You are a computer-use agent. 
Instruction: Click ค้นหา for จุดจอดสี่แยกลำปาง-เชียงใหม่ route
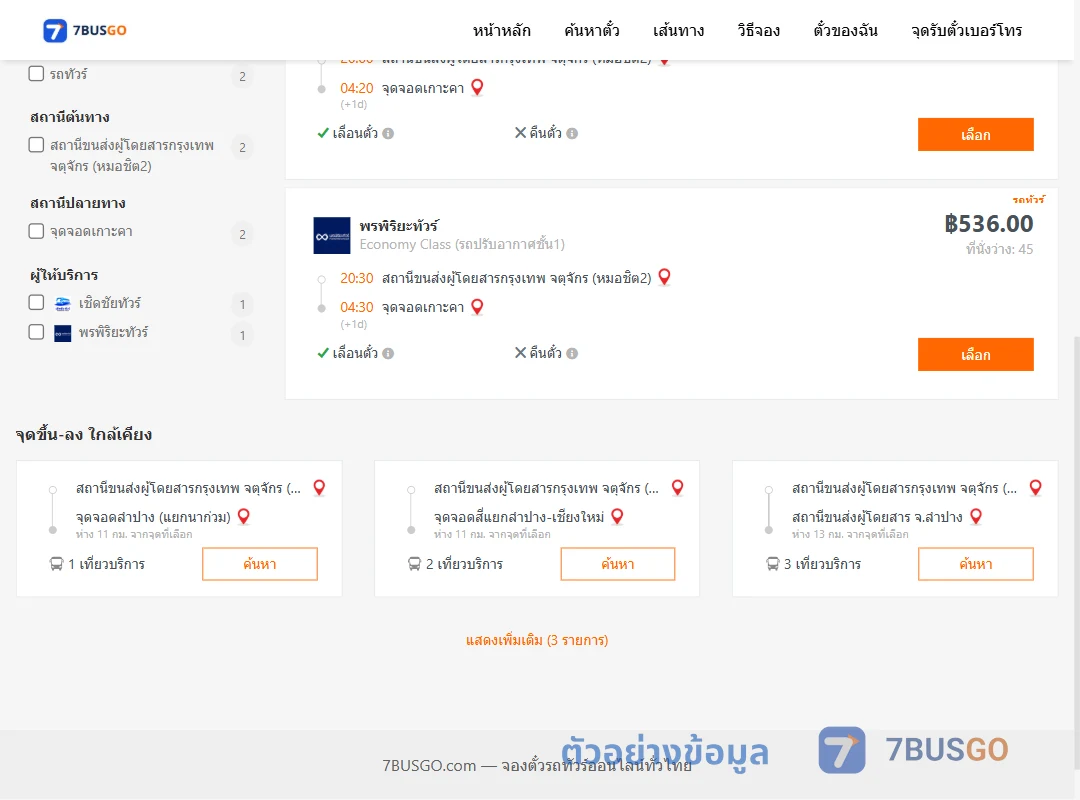click(618, 564)
